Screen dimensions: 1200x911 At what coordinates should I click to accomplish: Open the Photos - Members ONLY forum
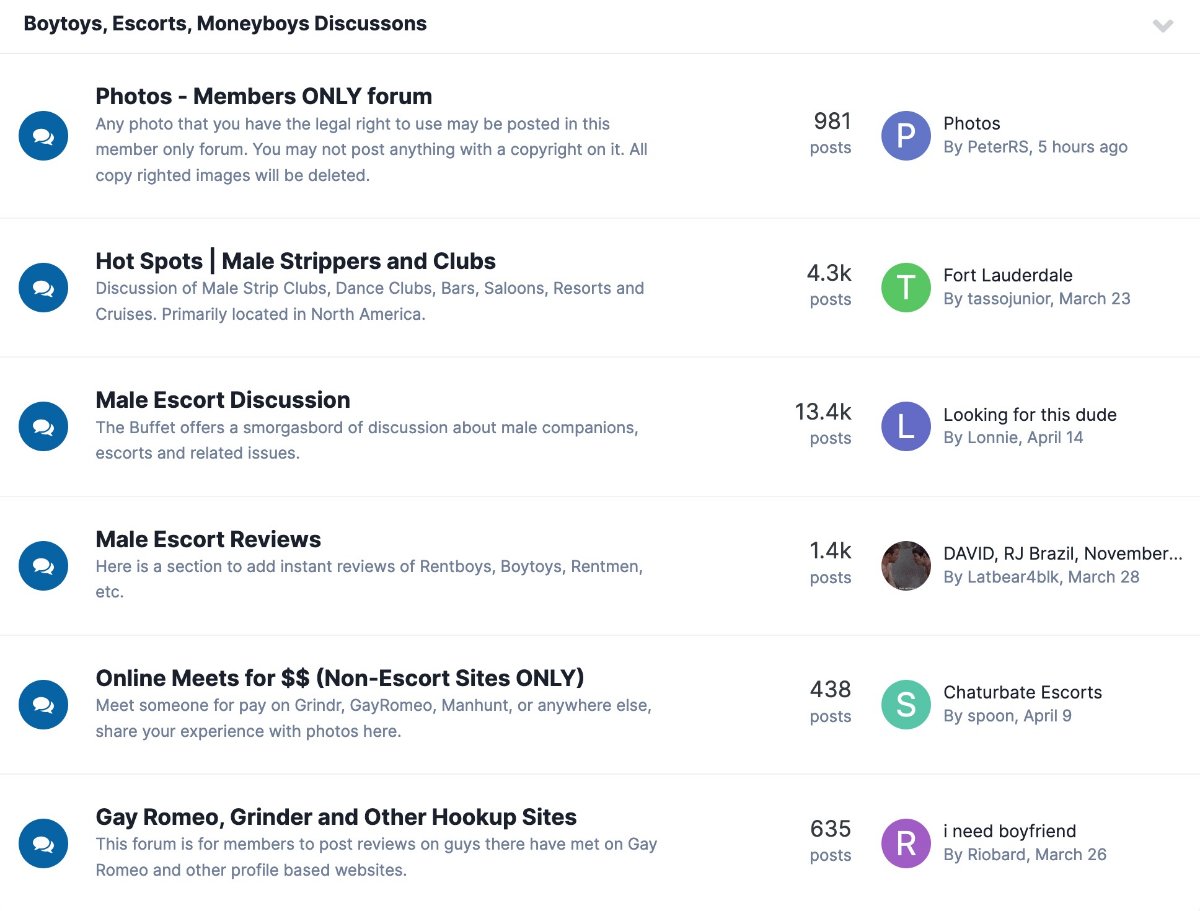(x=264, y=97)
